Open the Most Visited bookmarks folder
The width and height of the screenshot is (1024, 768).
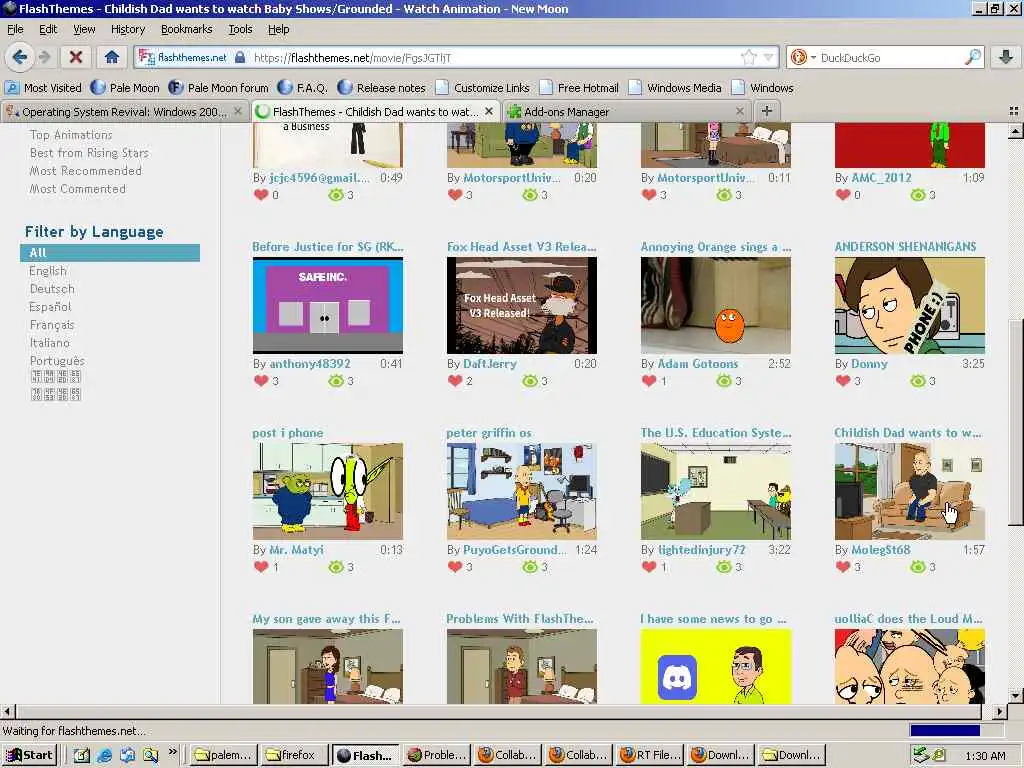coord(44,88)
